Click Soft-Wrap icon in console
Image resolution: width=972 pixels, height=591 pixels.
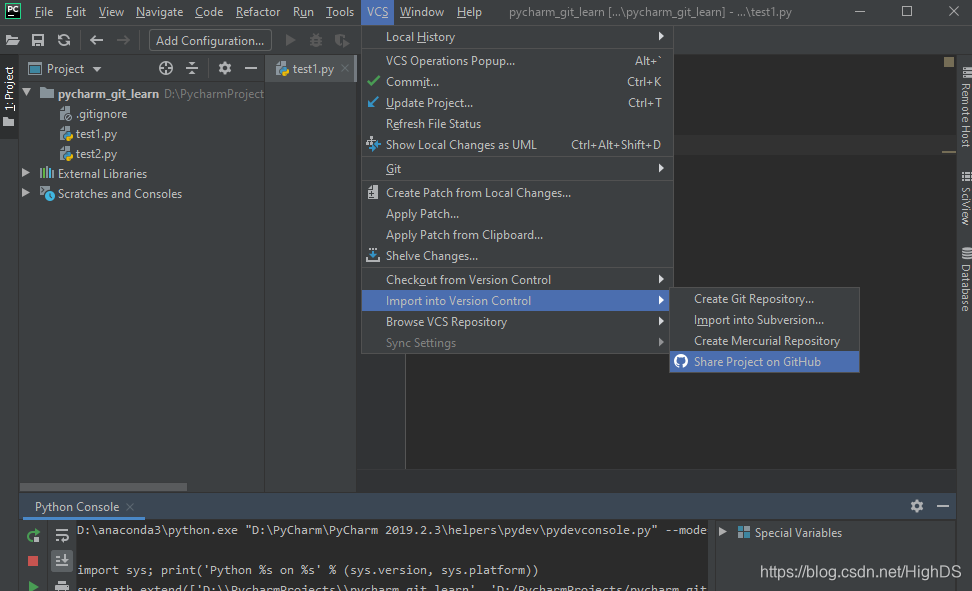pos(62,535)
